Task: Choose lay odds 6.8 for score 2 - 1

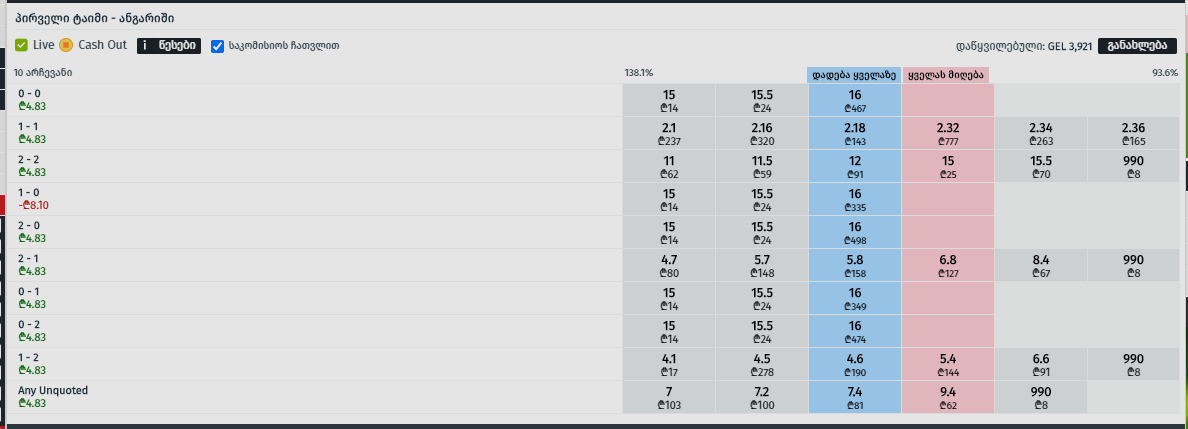Action: click(947, 265)
